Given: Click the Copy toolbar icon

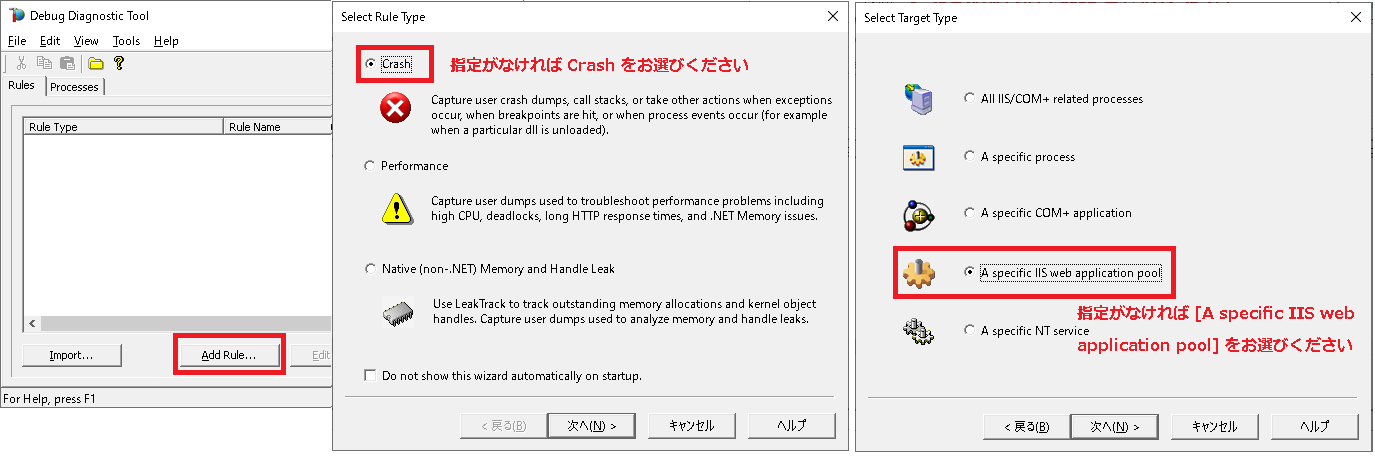Looking at the screenshot, I should coord(43,63).
